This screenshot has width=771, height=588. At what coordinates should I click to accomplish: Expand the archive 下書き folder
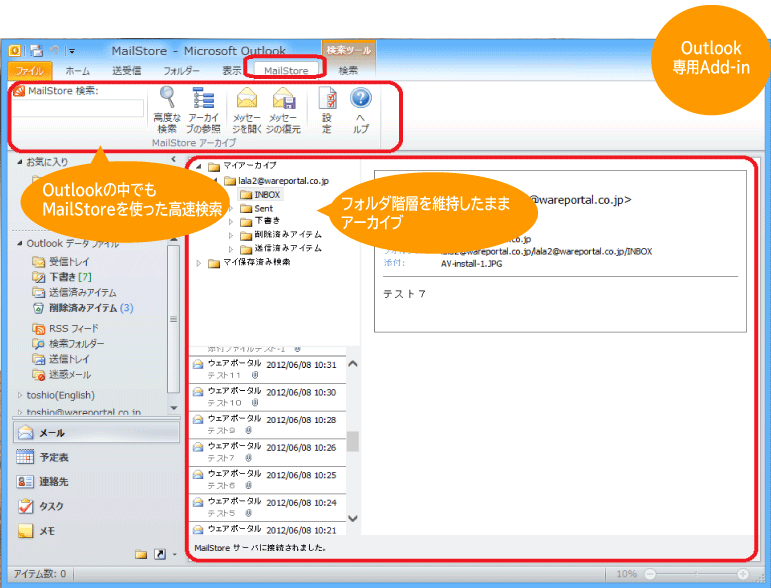pos(231,222)
